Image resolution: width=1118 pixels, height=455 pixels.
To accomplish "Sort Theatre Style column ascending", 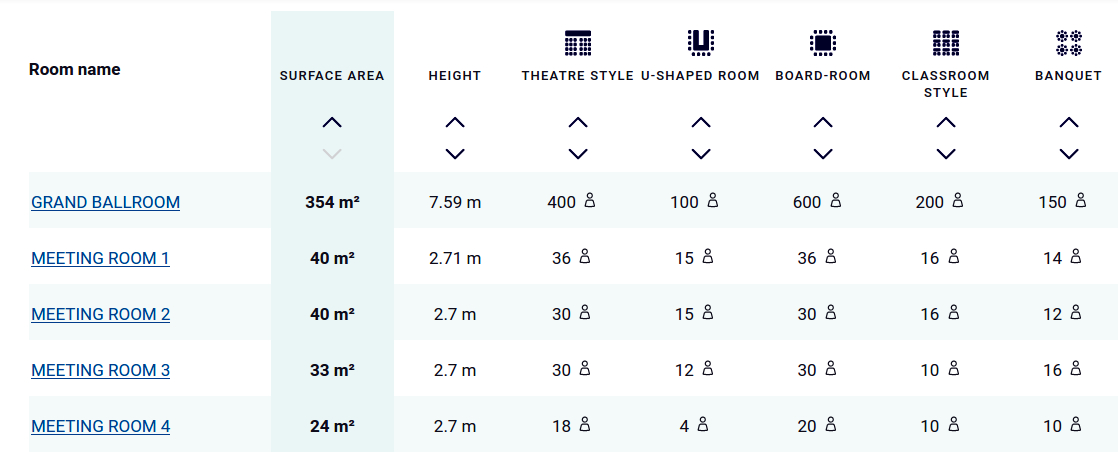I will pyautogui.click(x=578, y=122).
